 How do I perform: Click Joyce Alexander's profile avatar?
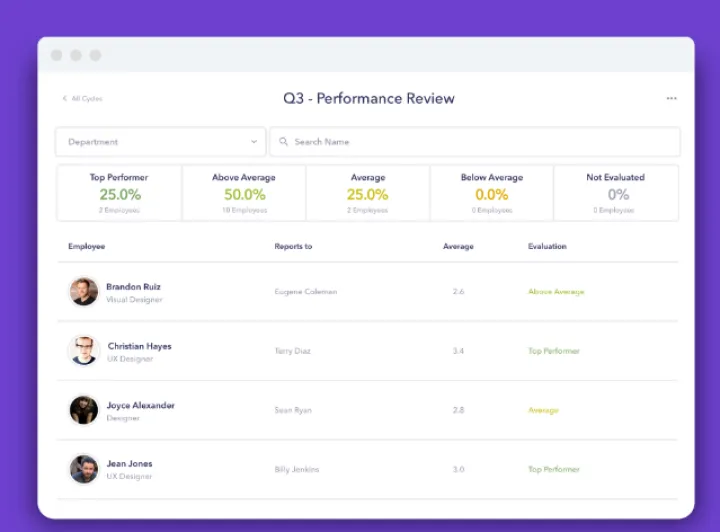point(84,410)
